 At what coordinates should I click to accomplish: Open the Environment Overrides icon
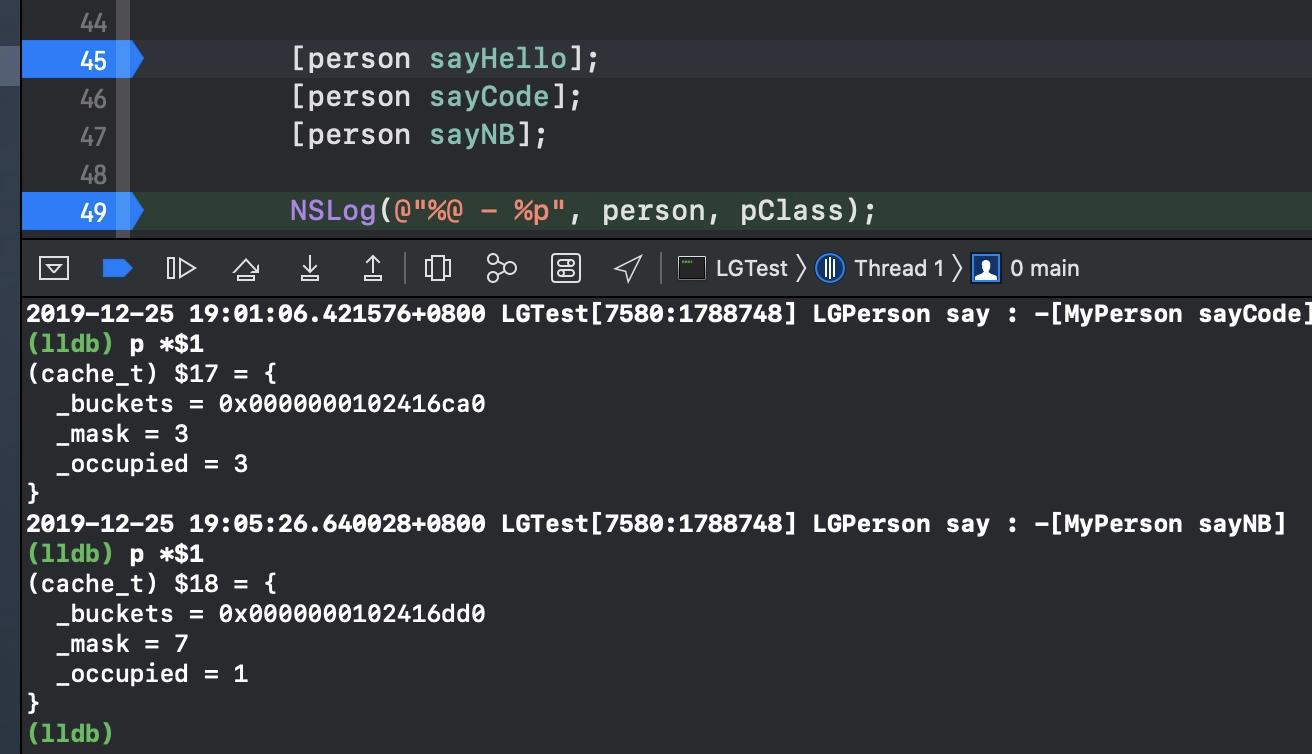point(565,268)
